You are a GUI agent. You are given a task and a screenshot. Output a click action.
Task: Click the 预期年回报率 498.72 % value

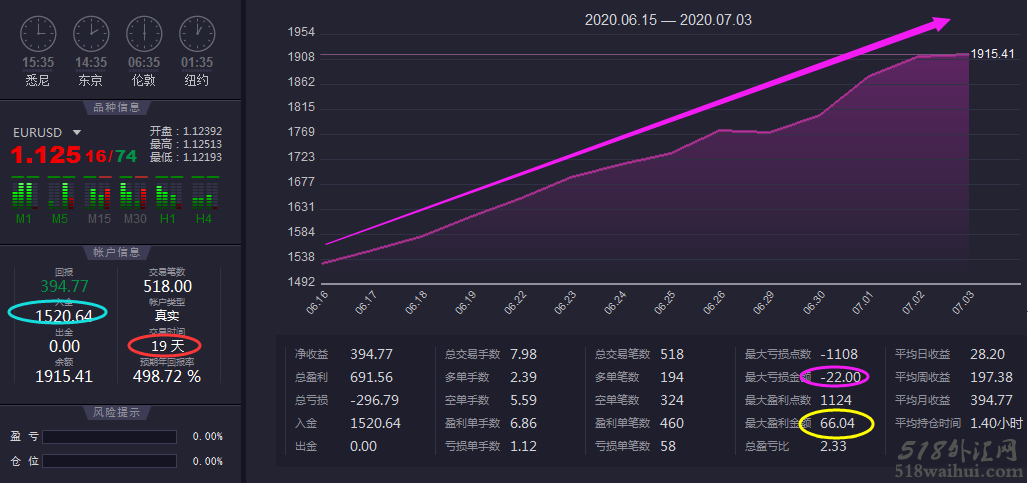coord(167,376)
